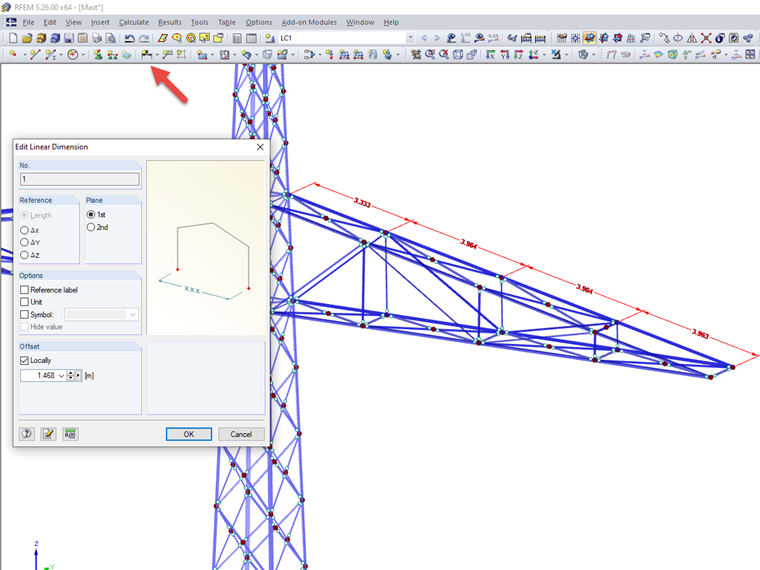This screenshot has height=570, width=760.
Task: Show the view in Y direction
Action: (505, 54)
